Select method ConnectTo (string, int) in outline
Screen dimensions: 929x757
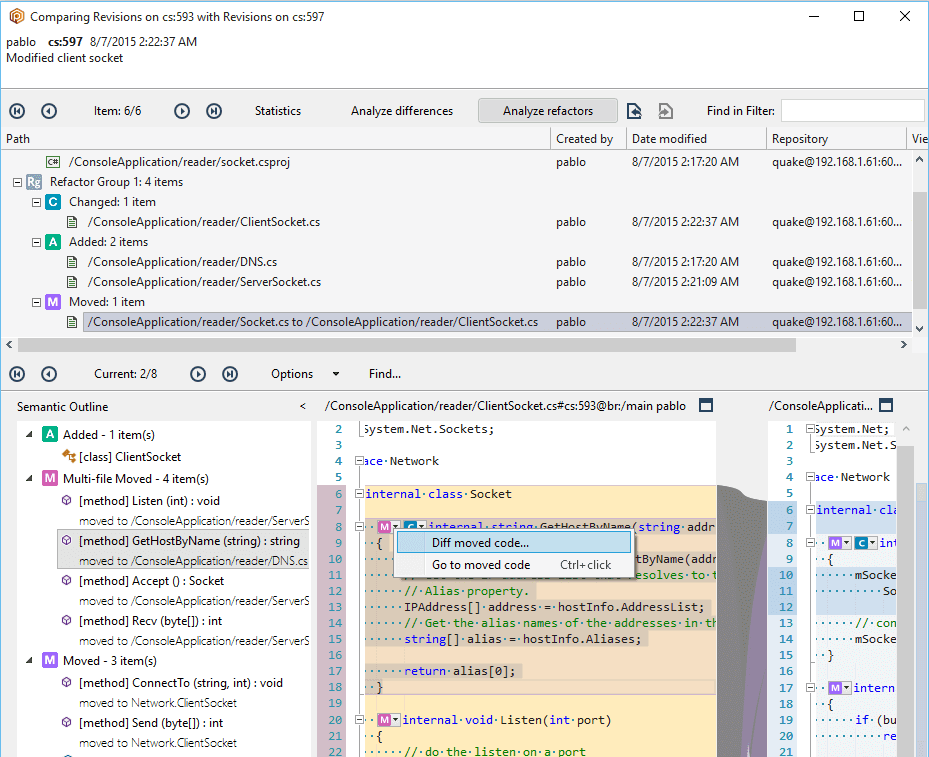181,683
